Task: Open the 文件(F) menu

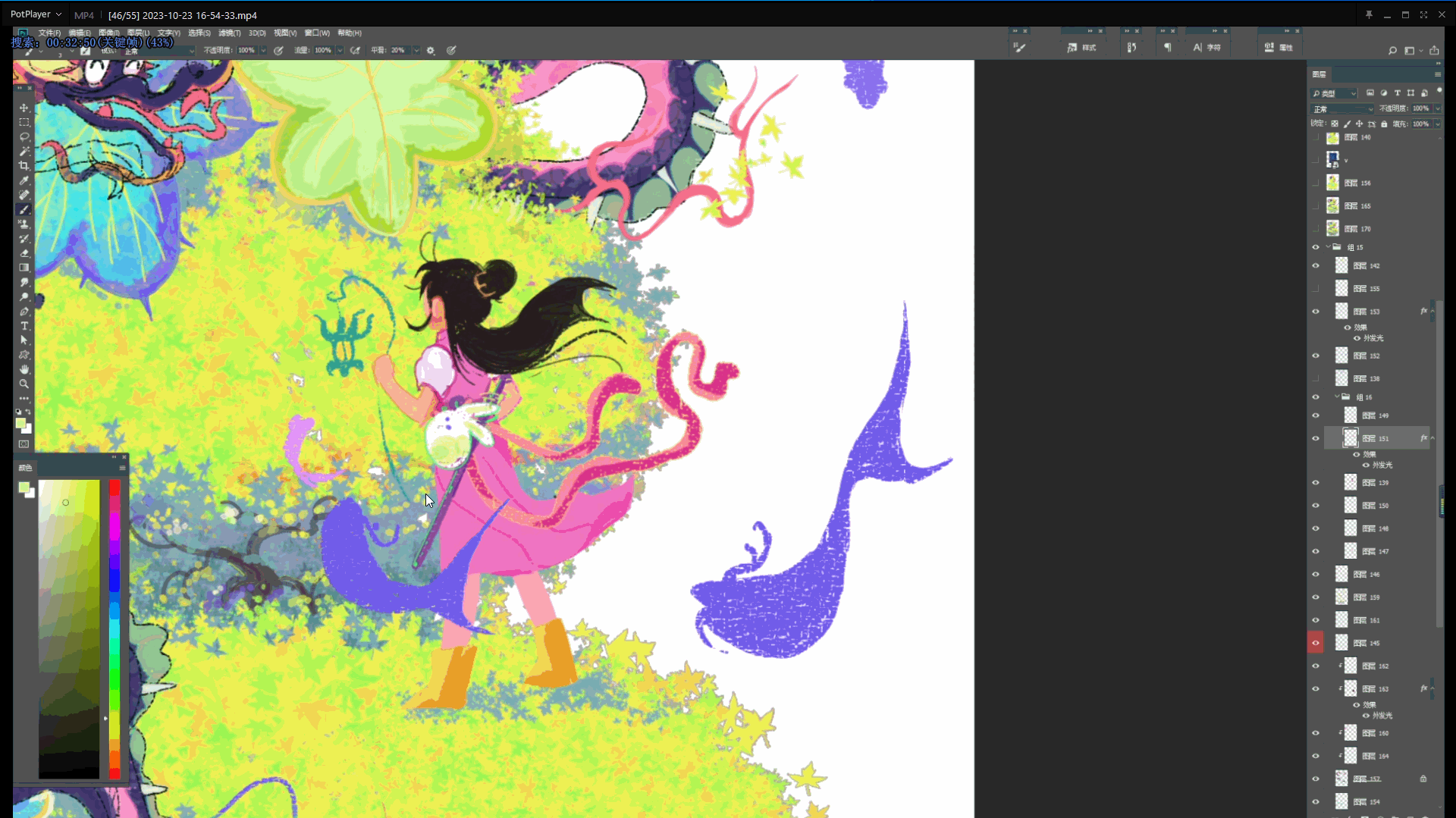Action: [49, 33]
